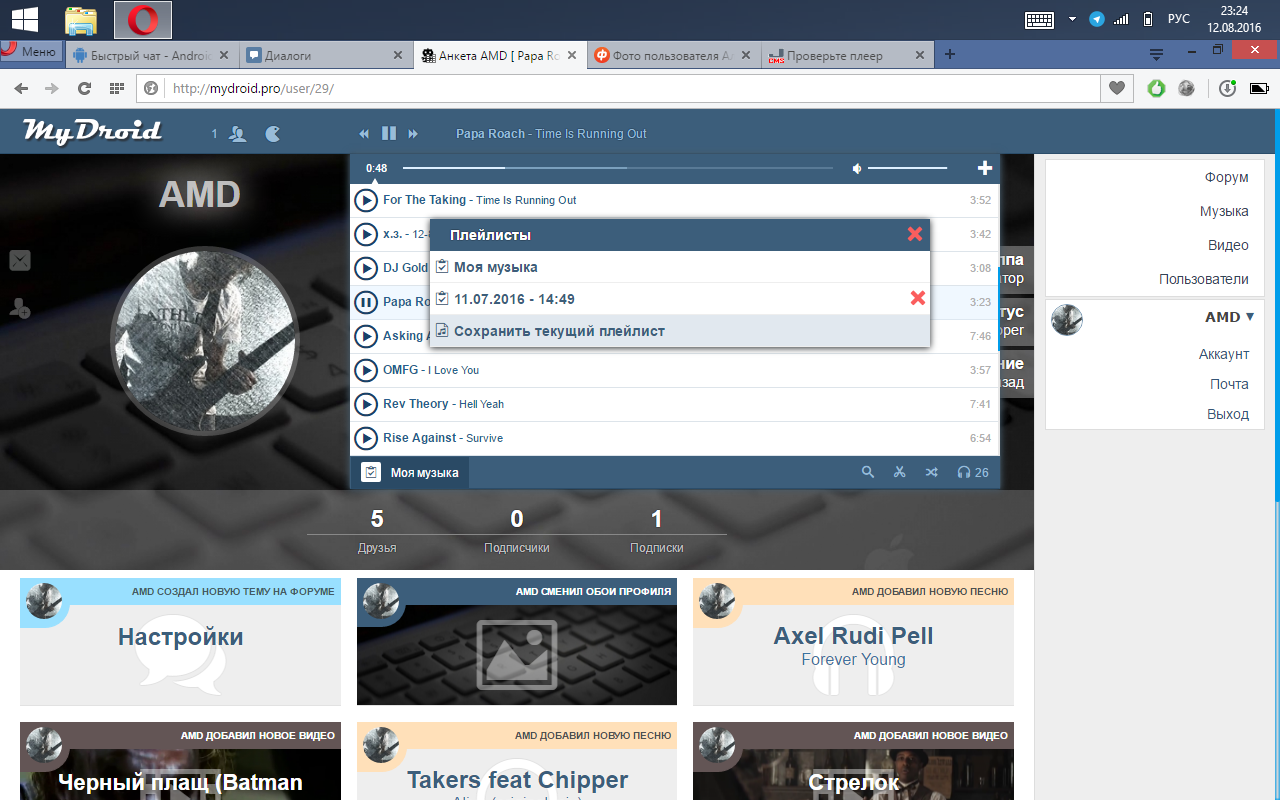This screenshot has height=800, width=1280.
Task: Skip to the next track in the header
Action: coord(413,133)
